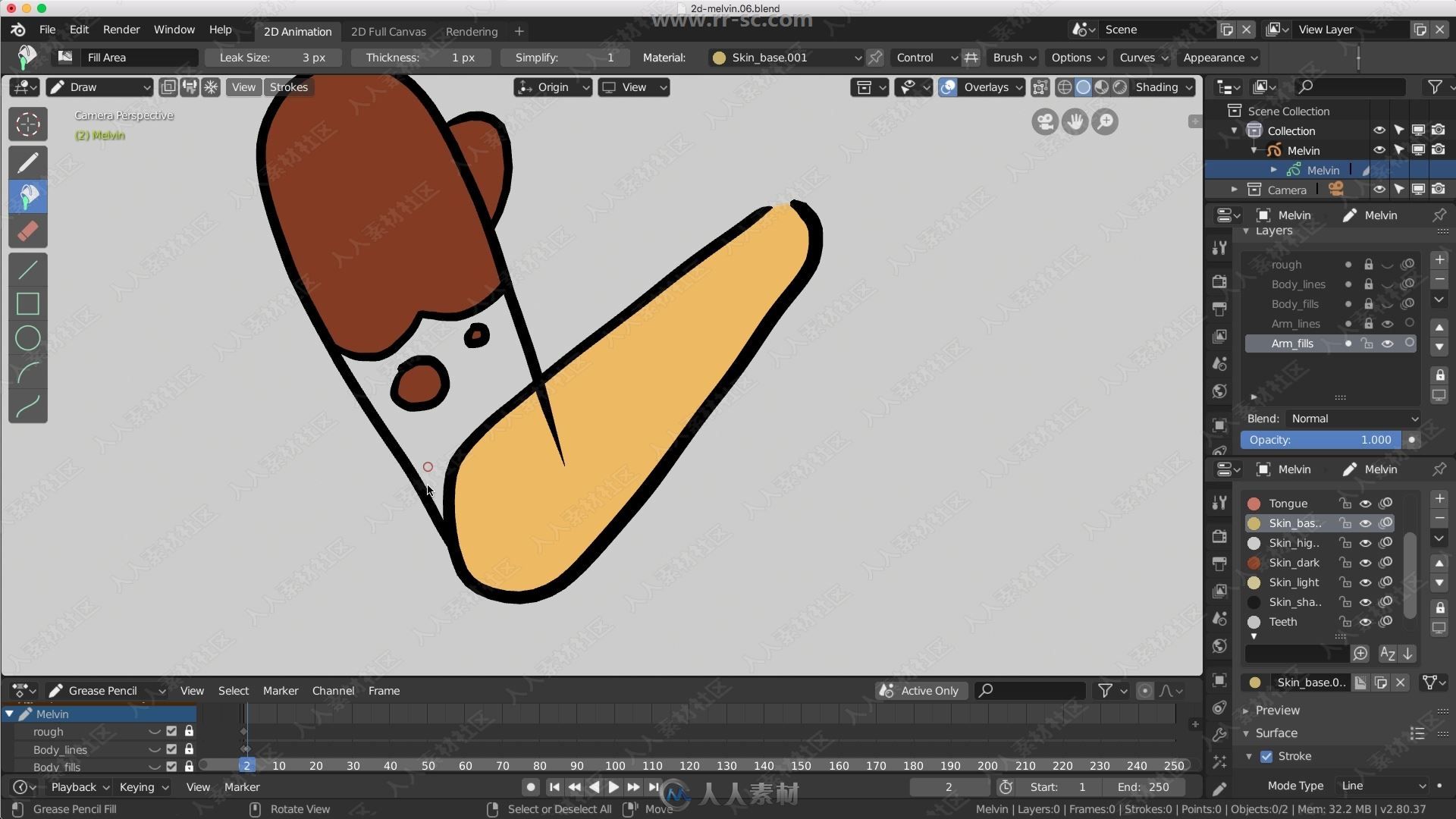Click the Leak Size value field
Viewport: 1456px width, 819px height.
tap(273, 58)
